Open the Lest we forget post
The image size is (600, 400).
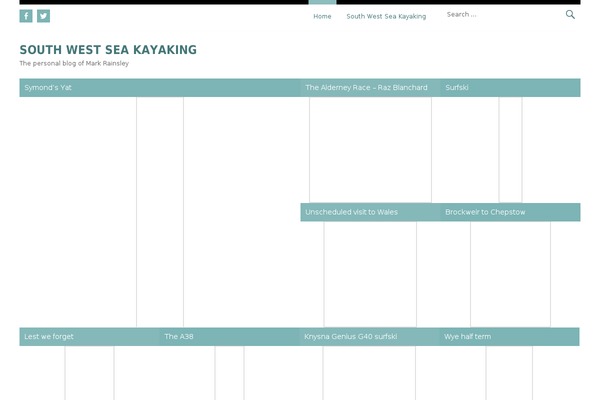[49, 337]
